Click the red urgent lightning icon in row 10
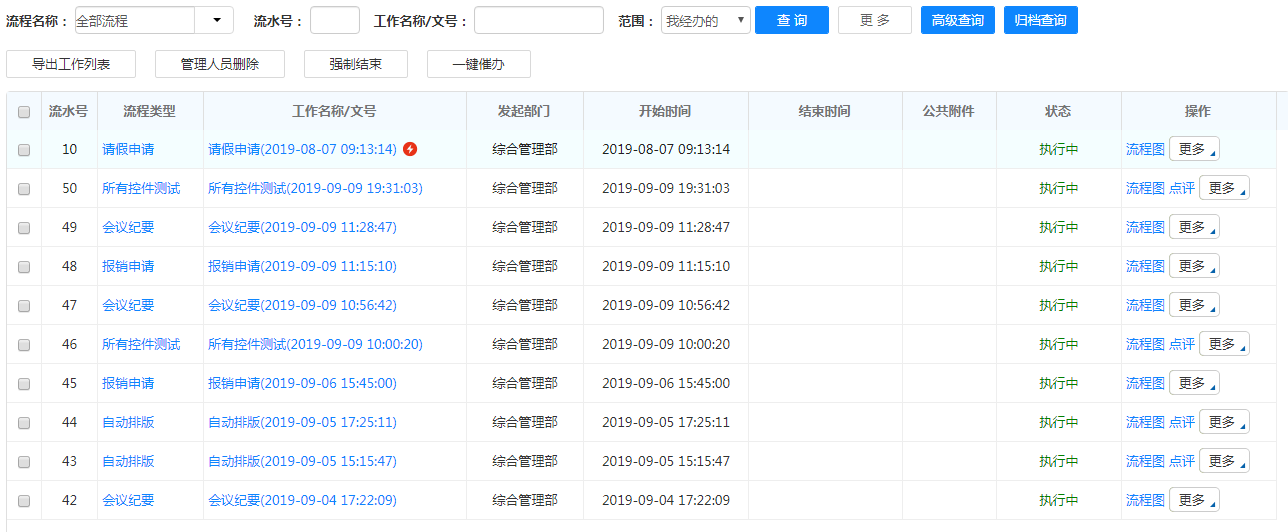The width and height of the screenshot is (1288, 532). [x=410, y=149]
